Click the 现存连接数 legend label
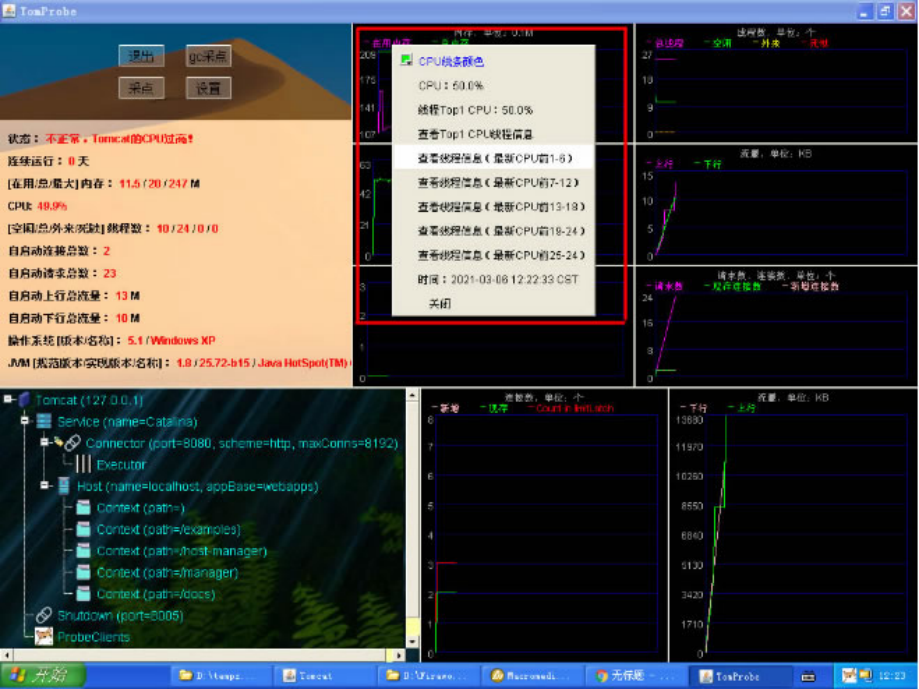 coord(737,286)
